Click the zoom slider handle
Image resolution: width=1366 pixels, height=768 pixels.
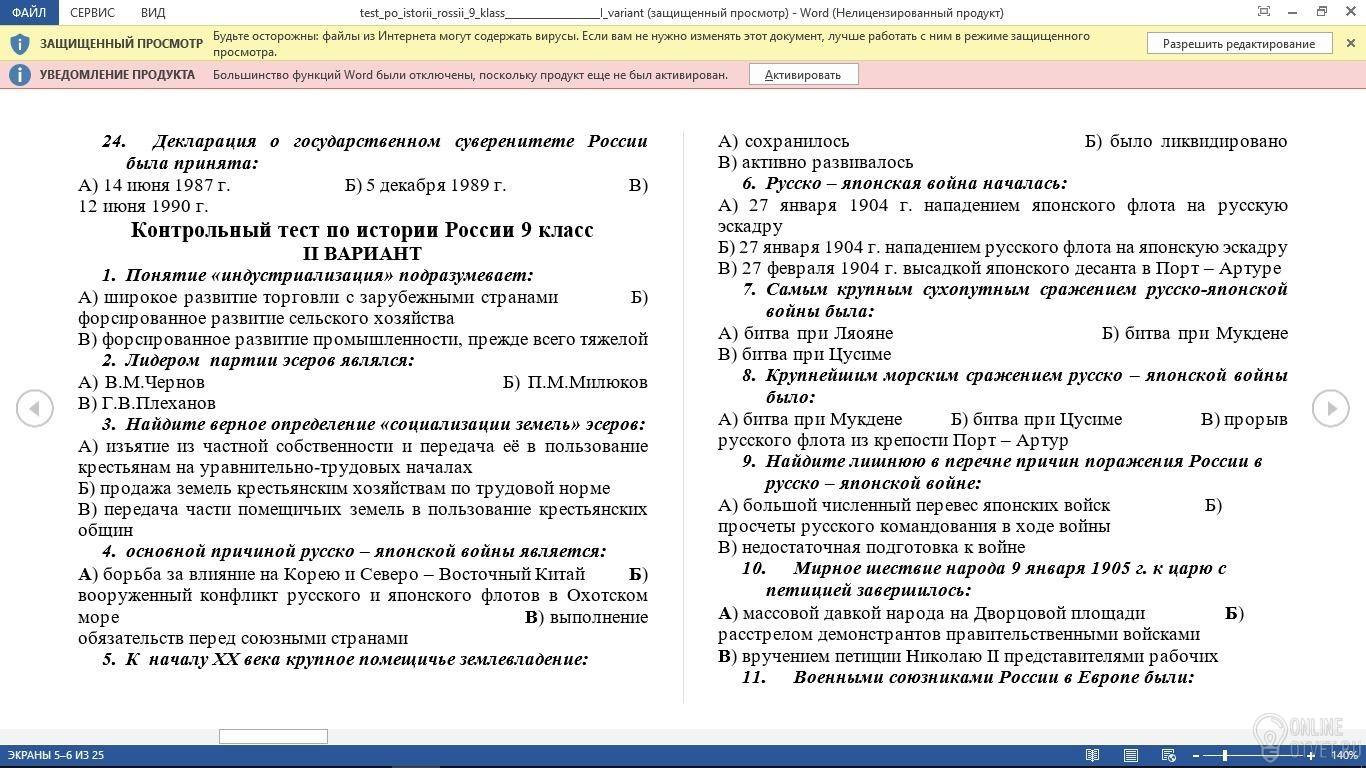[1224, 755]
